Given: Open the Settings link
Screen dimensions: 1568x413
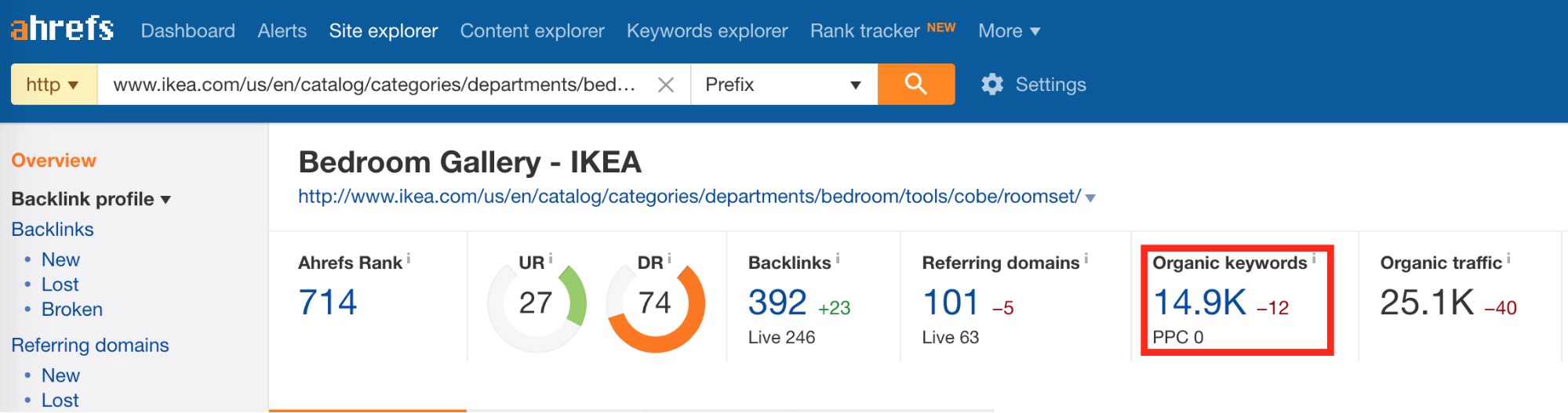Looking at the screenshot, I should tap(1050, 85).
